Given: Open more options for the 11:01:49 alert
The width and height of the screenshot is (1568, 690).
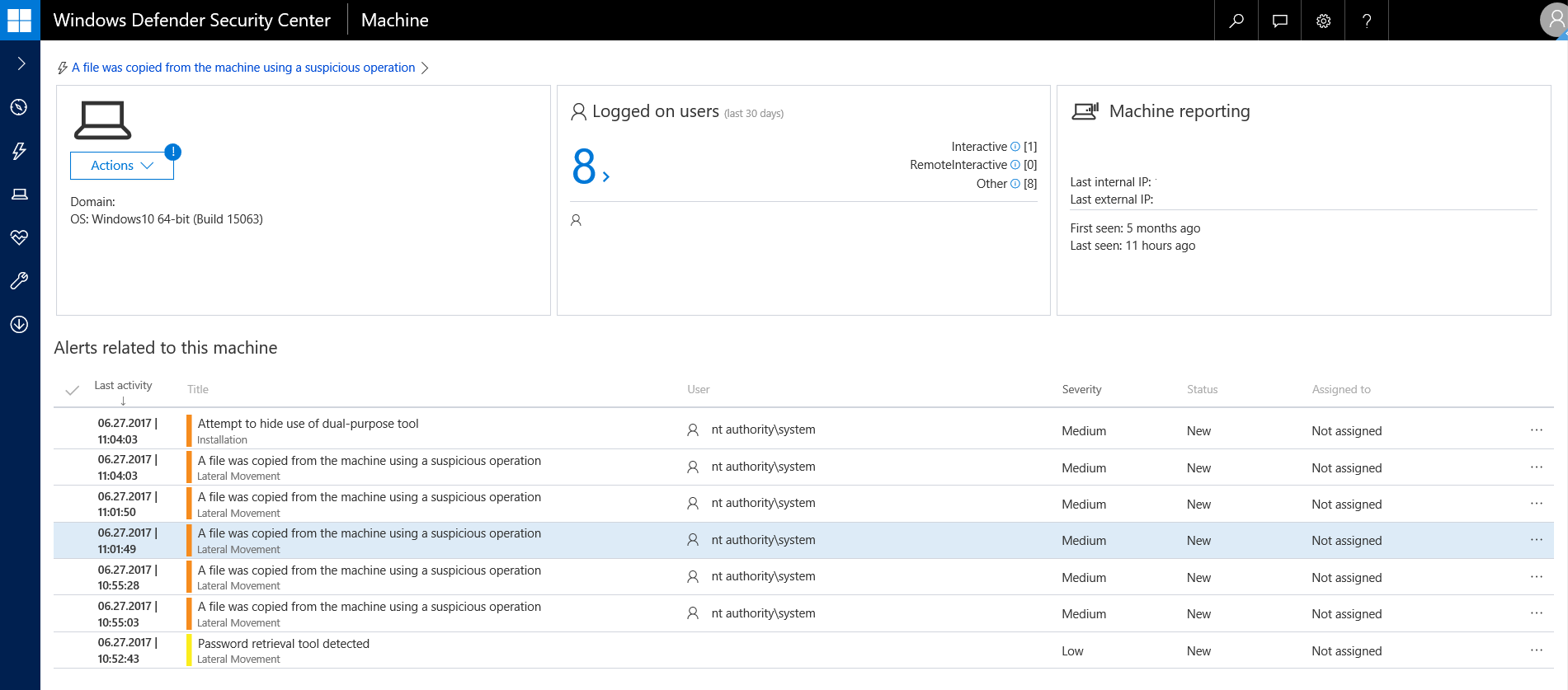Looking at the screenshot, I should (1536, 540).
